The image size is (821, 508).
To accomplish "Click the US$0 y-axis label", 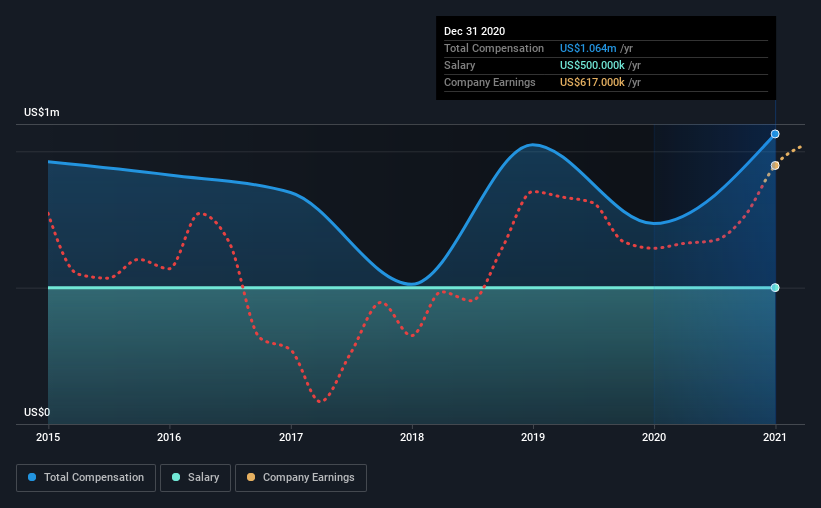I will (x=37, y=412).
